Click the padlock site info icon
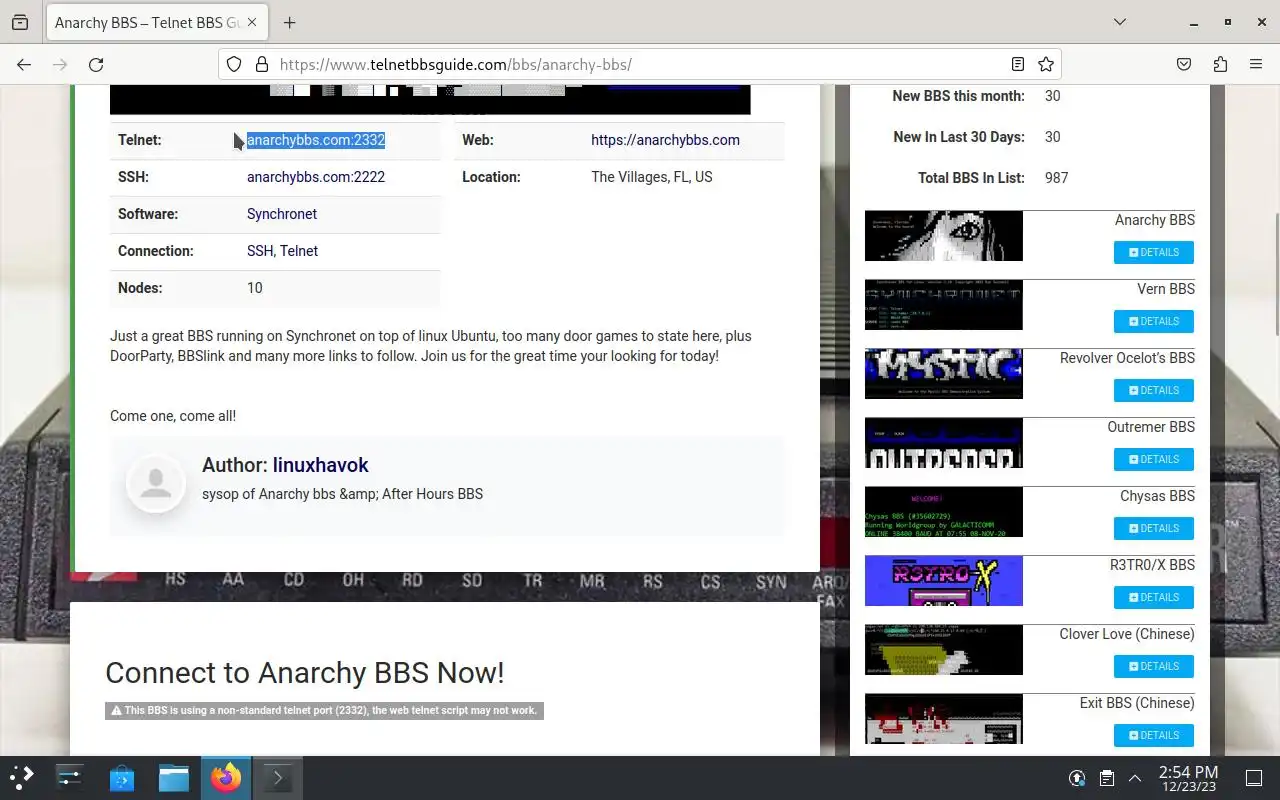Screen dimensions: 1280x800 tap(262, 64)
